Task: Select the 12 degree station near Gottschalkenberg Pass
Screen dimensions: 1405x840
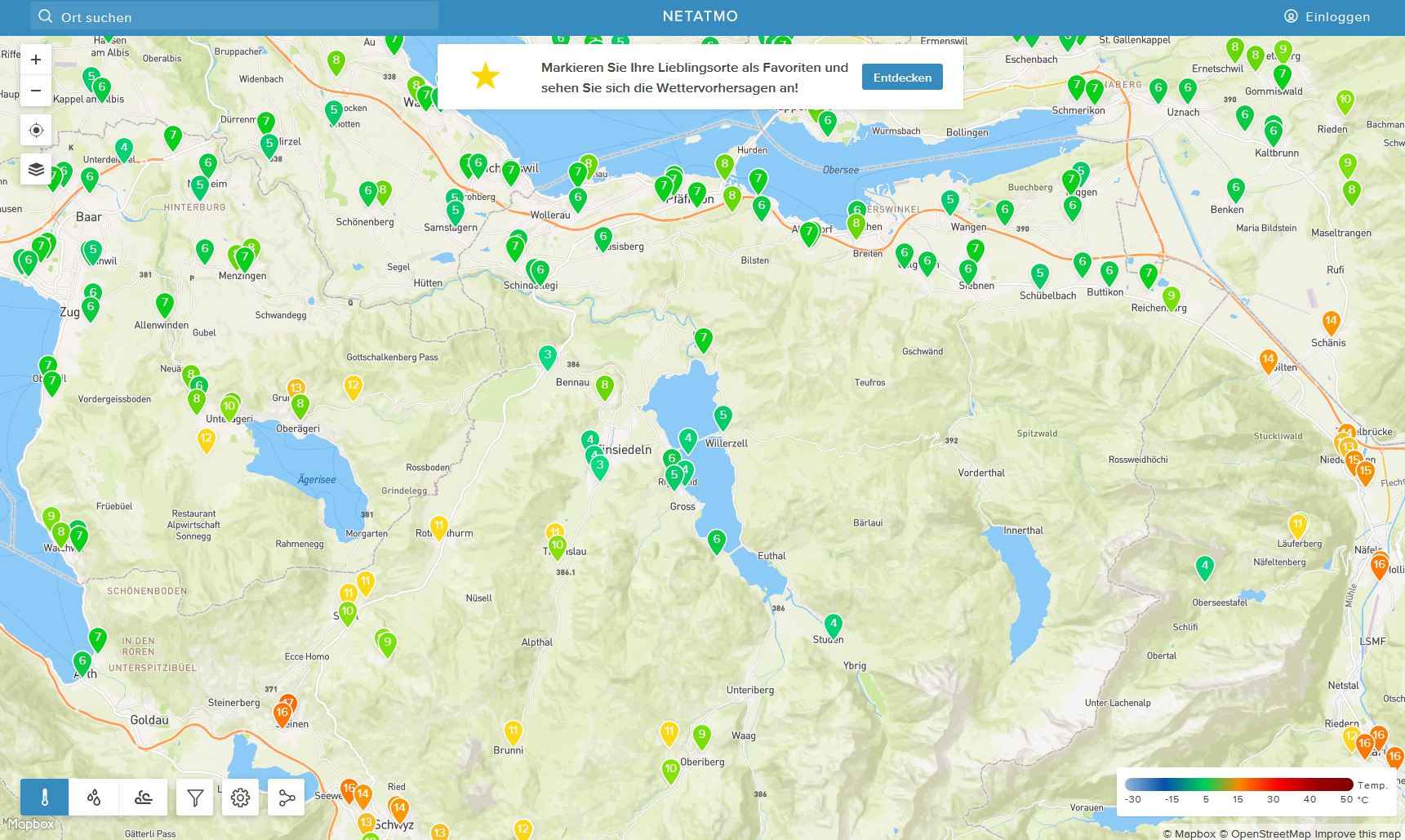Action: tap(353, 386)
